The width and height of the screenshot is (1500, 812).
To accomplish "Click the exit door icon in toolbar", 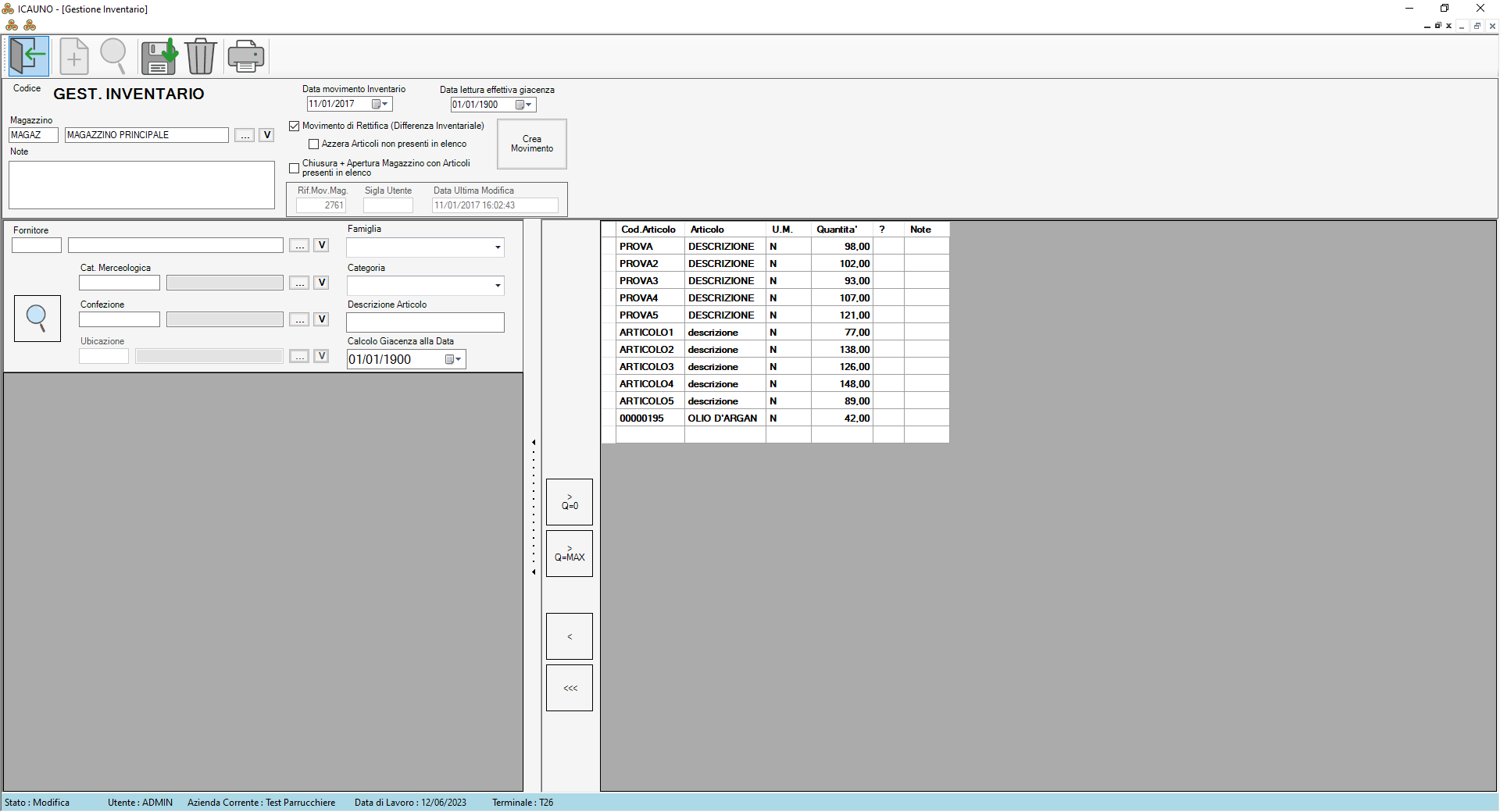I will tap(29, 56).
